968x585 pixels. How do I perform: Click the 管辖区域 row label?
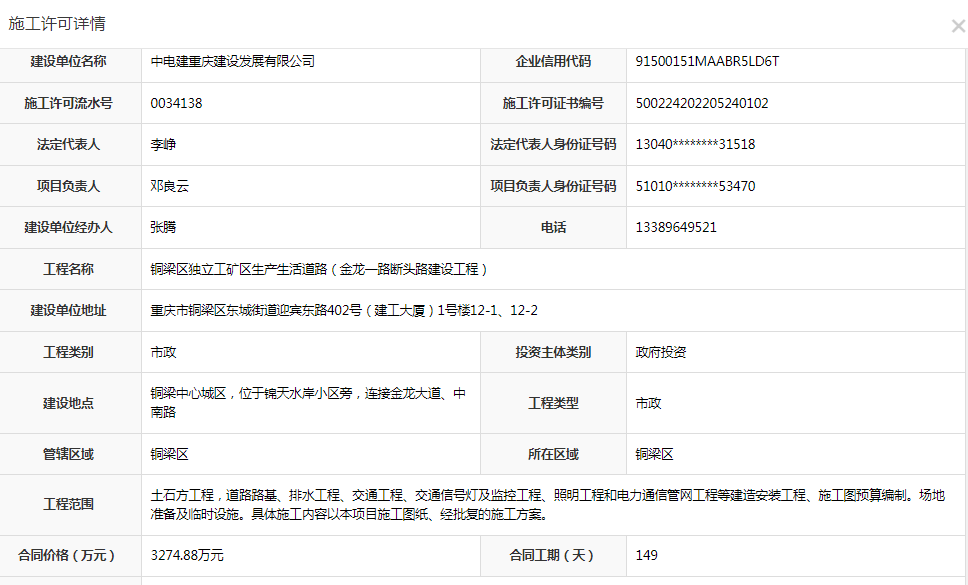(68, 454)
